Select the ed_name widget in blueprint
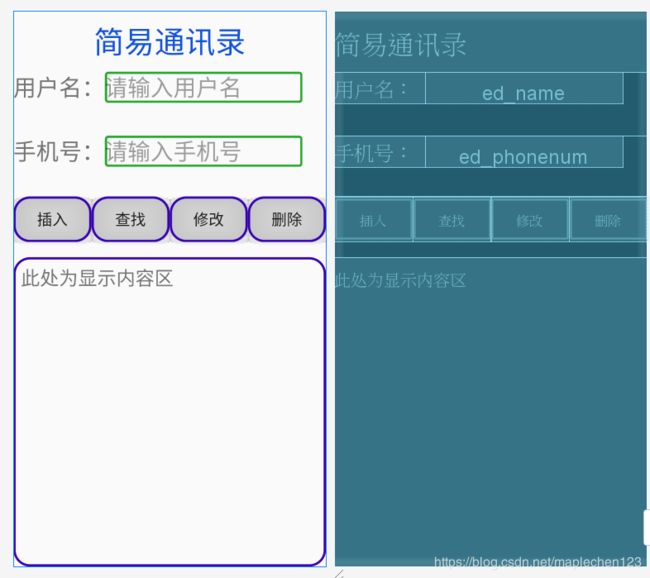The height and width of the screenshot is (578, 650). tap(523, 91)
